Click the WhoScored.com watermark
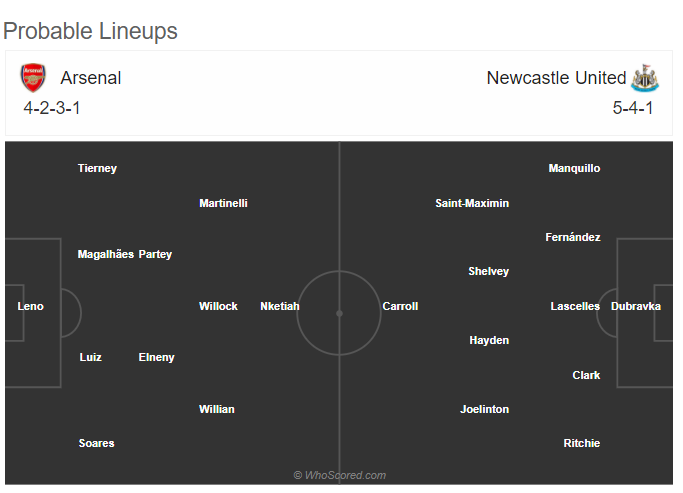 [340, 475]
